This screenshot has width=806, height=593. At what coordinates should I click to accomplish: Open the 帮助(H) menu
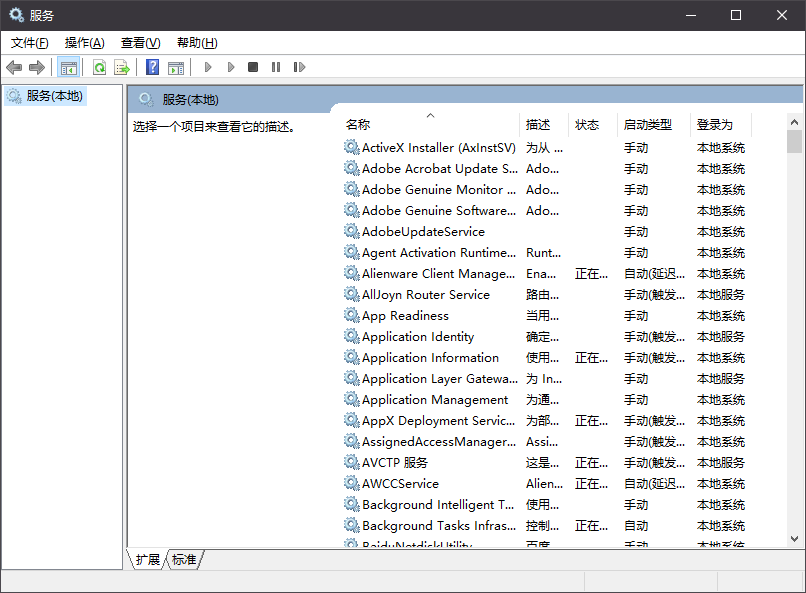click(197, 43)
